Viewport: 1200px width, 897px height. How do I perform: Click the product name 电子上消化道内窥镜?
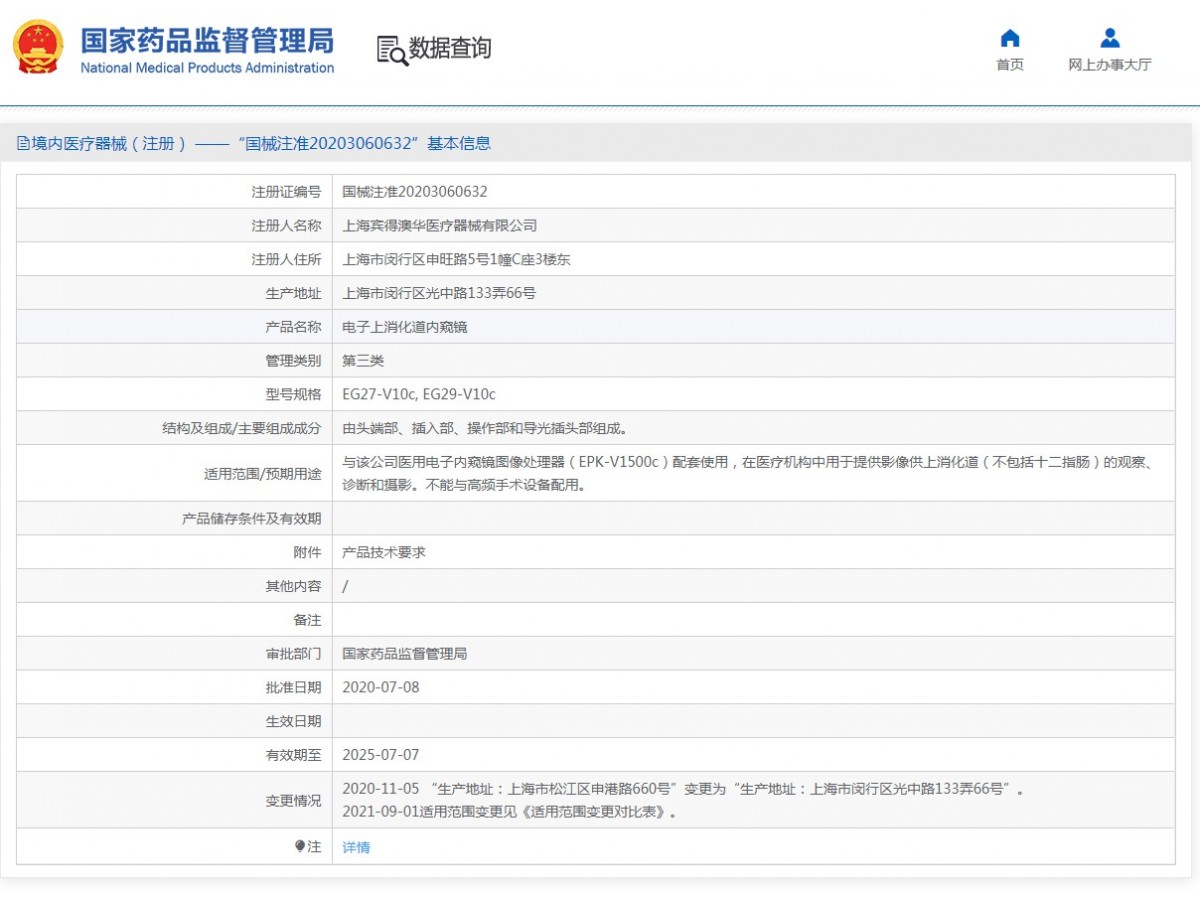click(x=404, y=327)
